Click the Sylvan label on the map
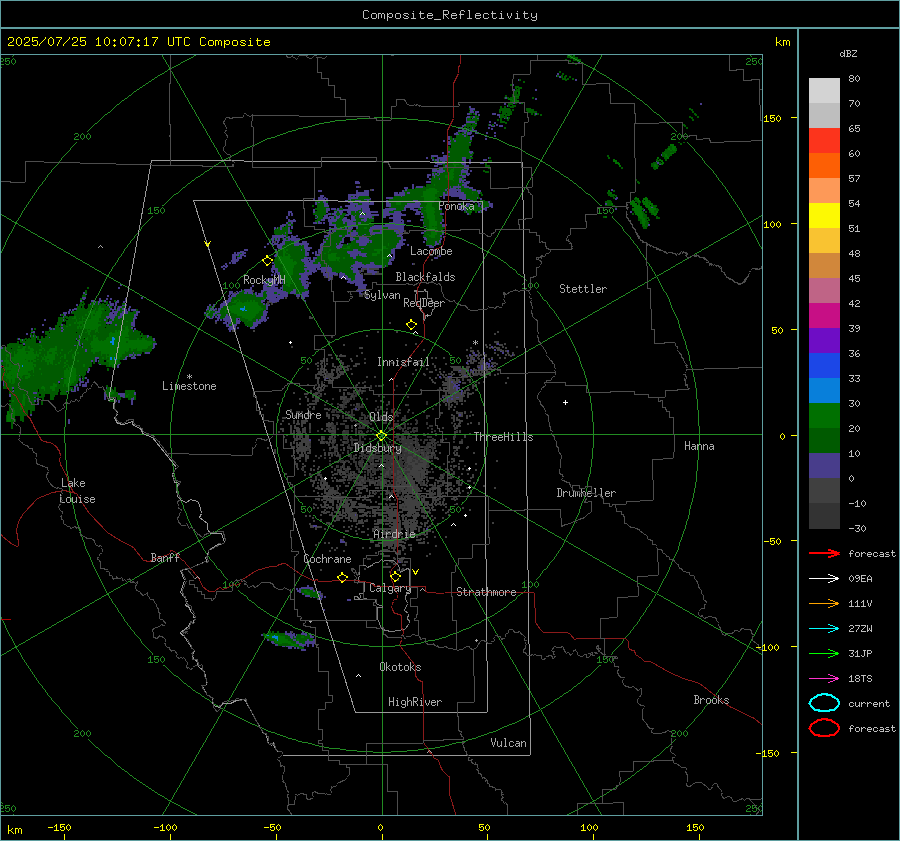Image resolution: width=900 pixels, height=841 pixels. pyautogui.click(x=382, y=295)
